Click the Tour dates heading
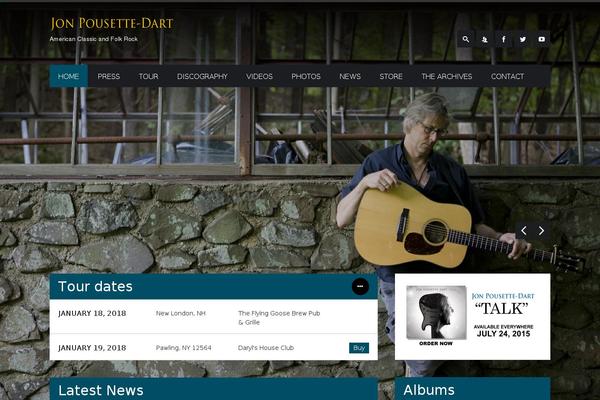 tap(95, 286)
